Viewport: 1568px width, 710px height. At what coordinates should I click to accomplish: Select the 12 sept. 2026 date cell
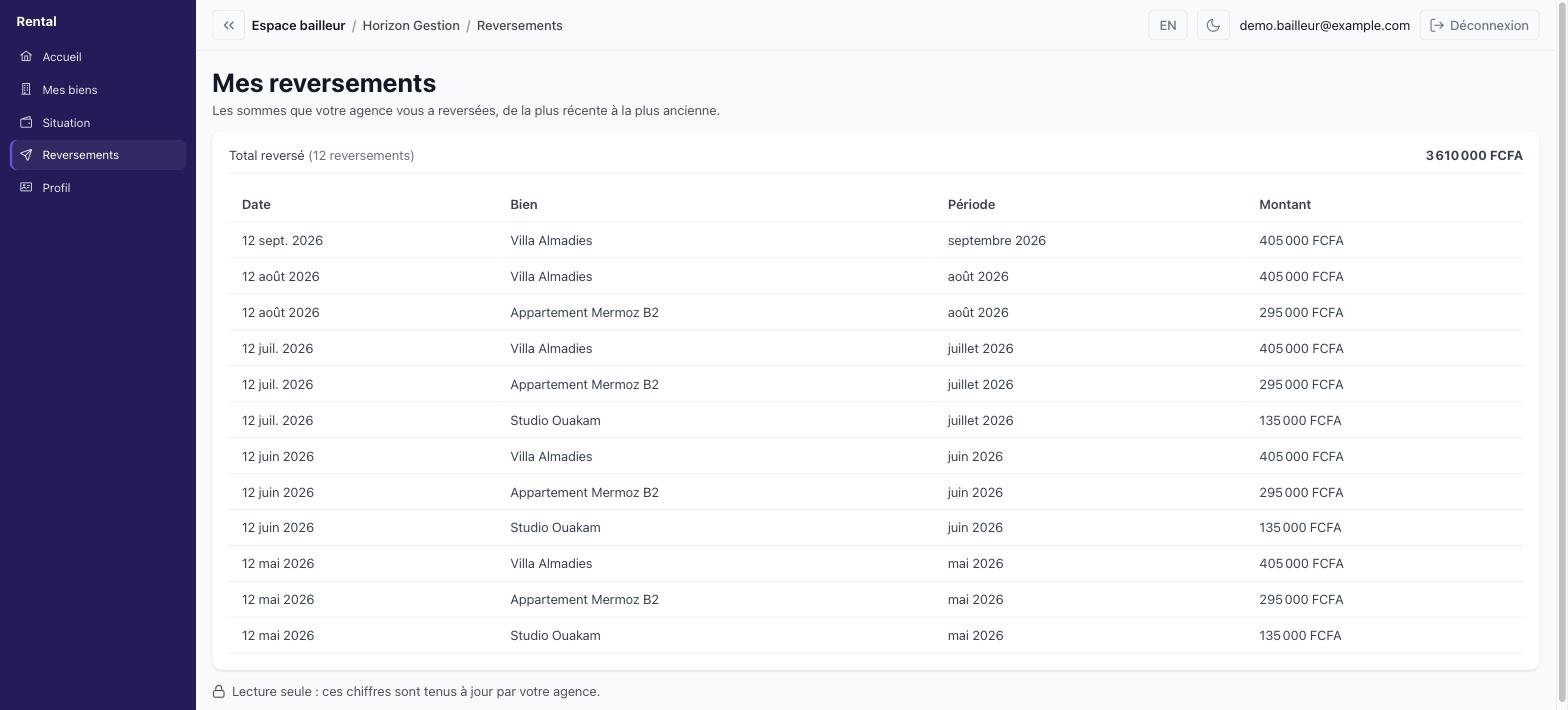pos(282,240)
